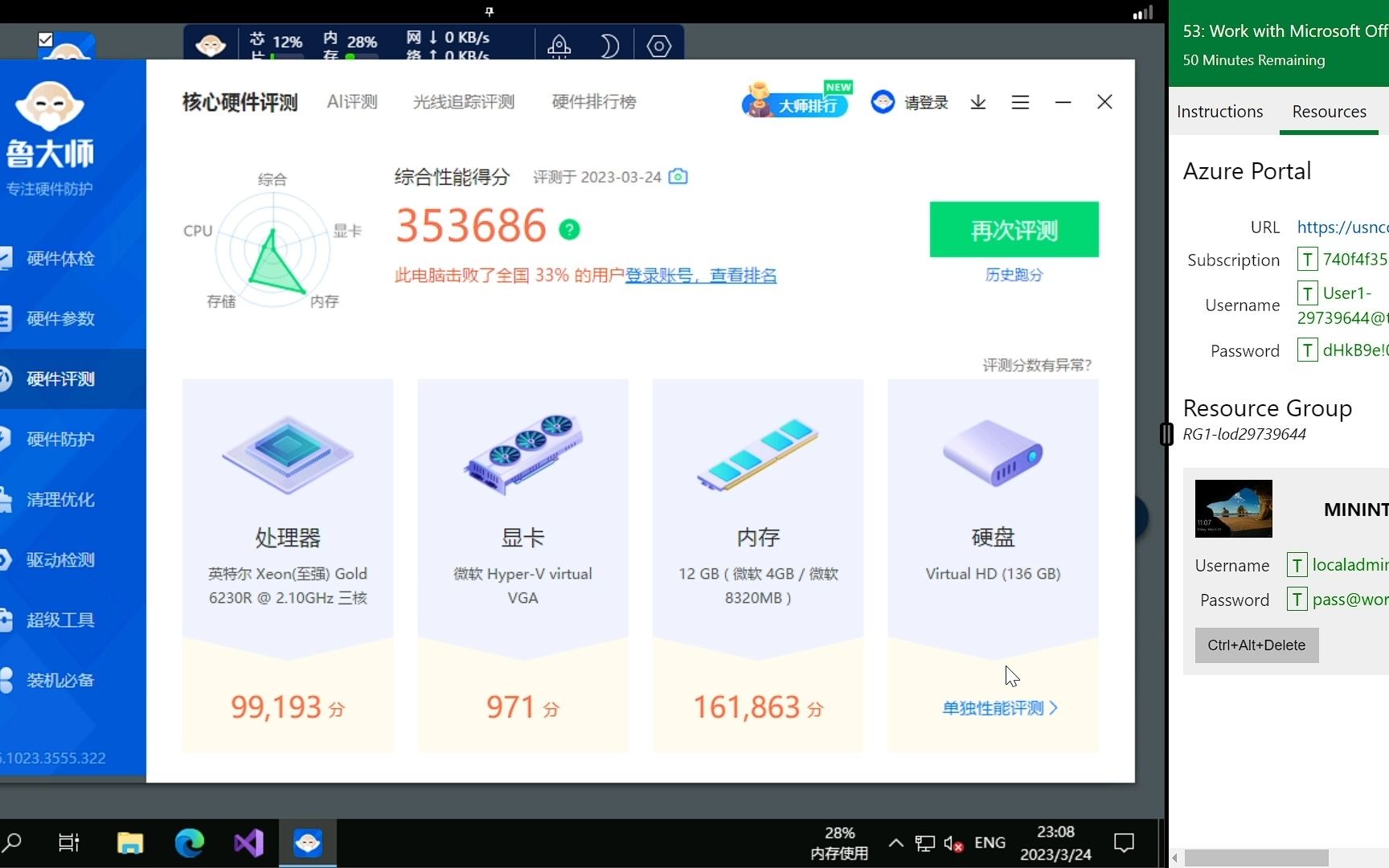Viewport: 1389px width, 868px height.
Task: Click the hexagon settings icon in floating bar
Action: (659, 46)
